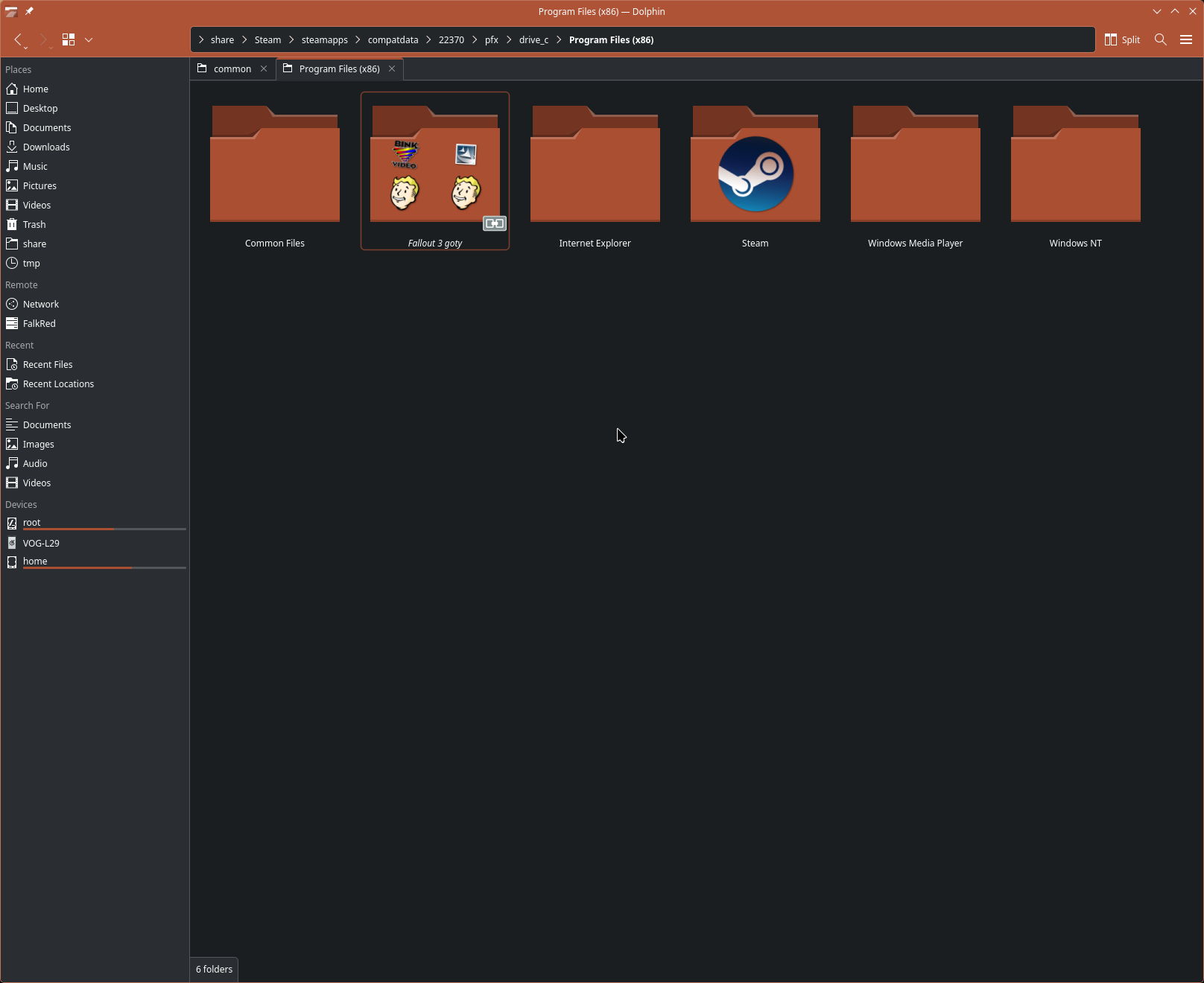This screenshot has width=1204, height=983.
Task: Open Pictures in Places sidebar
Action: [95, 185]
